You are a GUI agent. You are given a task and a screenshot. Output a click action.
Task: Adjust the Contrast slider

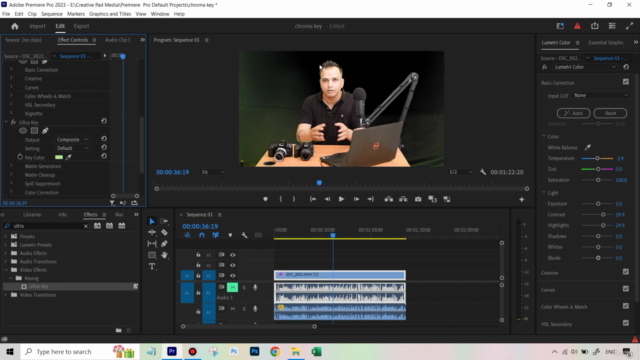click(597, 214)
